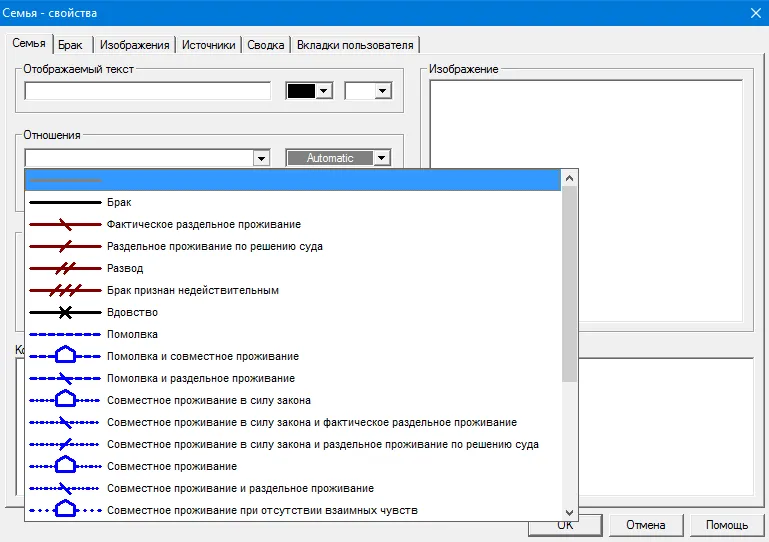Click the Отмена button
The height and width of the screenshot is (542, 769).
645,525
